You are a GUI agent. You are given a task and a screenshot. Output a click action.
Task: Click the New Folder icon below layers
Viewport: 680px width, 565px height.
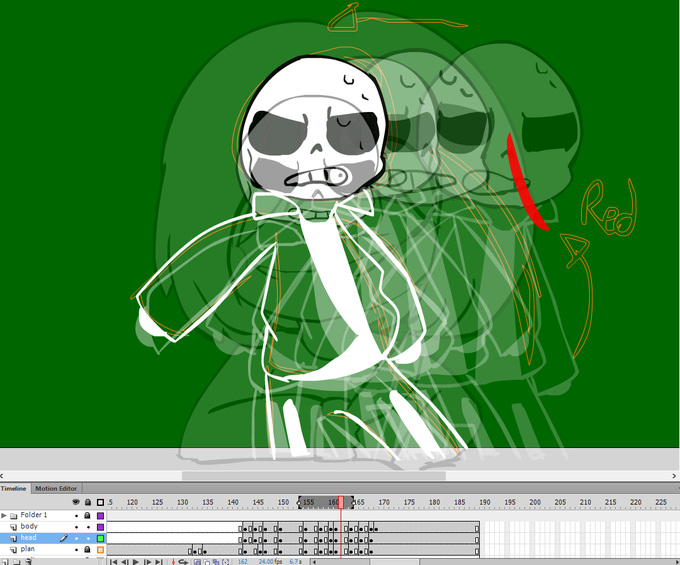(16, 562)
